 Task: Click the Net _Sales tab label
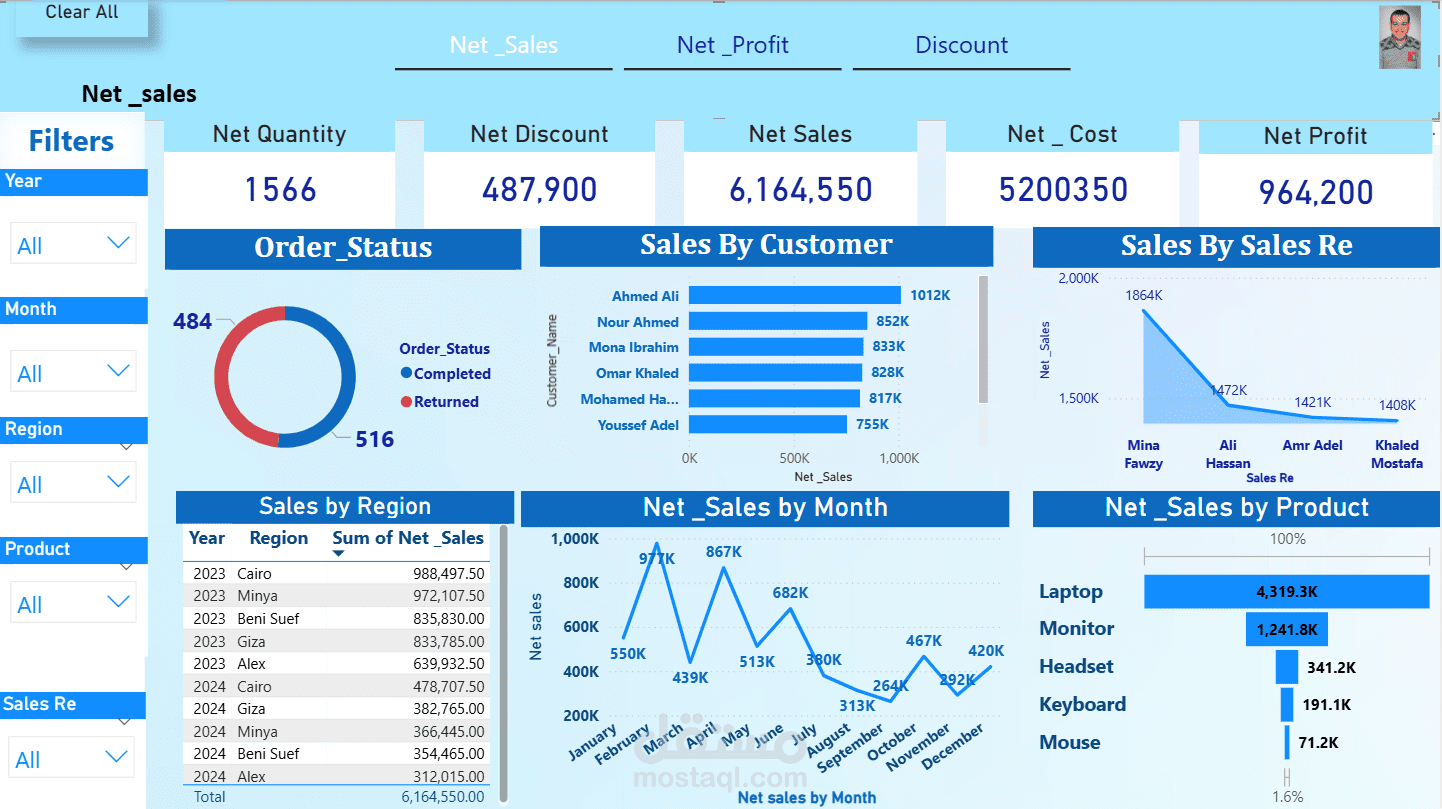pyautogui.click(x=503, y=45)
